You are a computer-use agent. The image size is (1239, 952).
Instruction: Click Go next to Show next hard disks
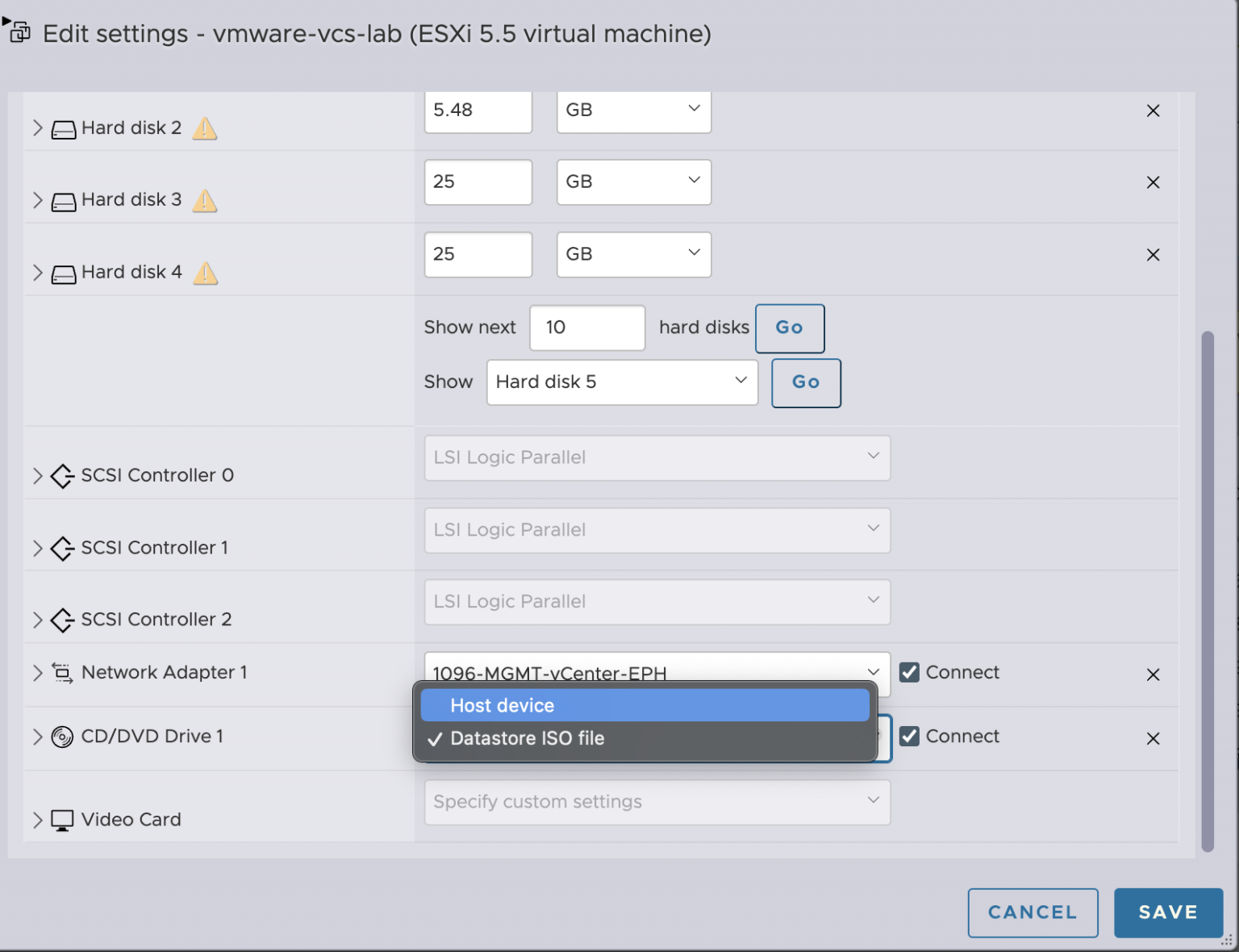coord(789,328)
